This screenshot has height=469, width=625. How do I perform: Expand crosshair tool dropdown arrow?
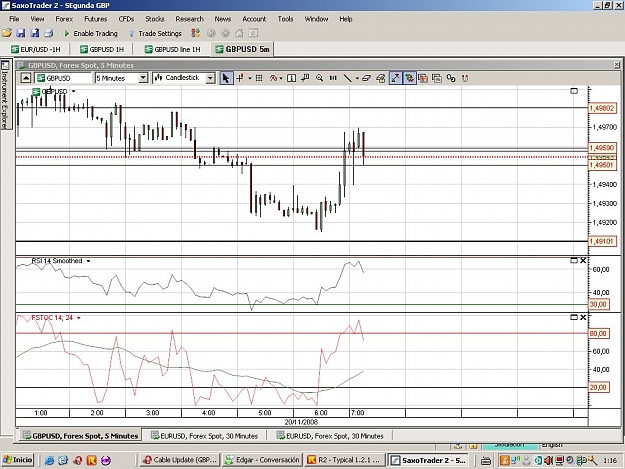250,78
